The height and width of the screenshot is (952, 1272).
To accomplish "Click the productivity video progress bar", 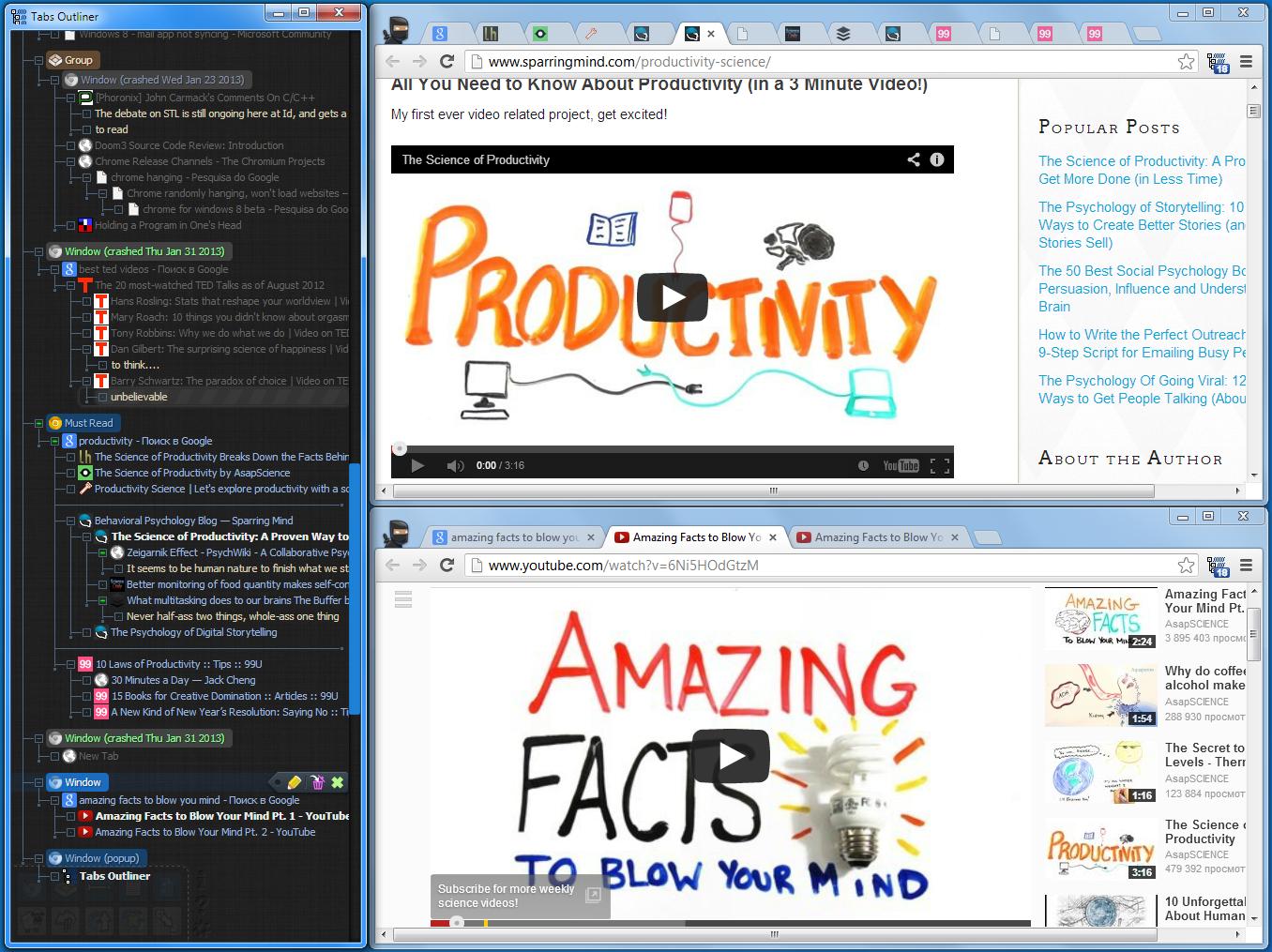I will (x=673, y=448).
